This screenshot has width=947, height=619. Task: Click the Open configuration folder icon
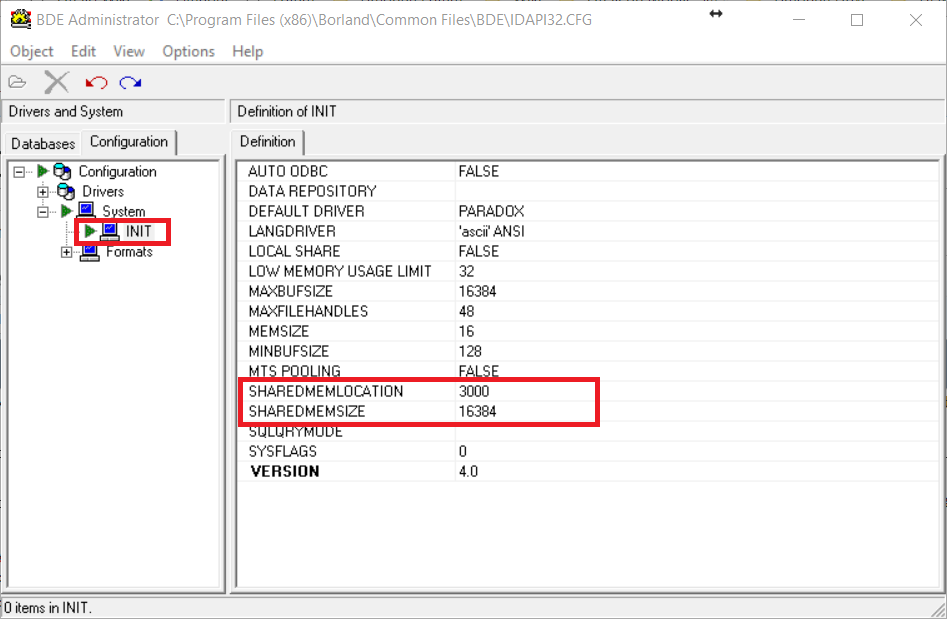18,82
